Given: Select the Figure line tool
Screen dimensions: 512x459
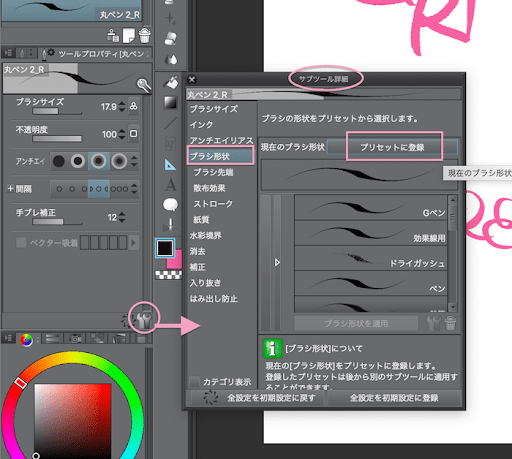Looking at the screenshot, I should (x=170, y=123).
